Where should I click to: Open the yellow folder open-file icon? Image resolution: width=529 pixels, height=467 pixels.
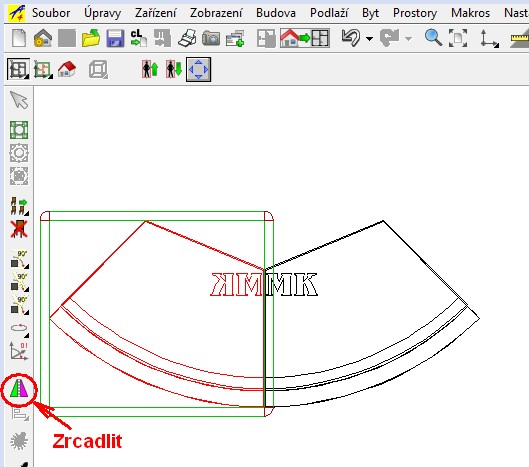pos(91,38)
